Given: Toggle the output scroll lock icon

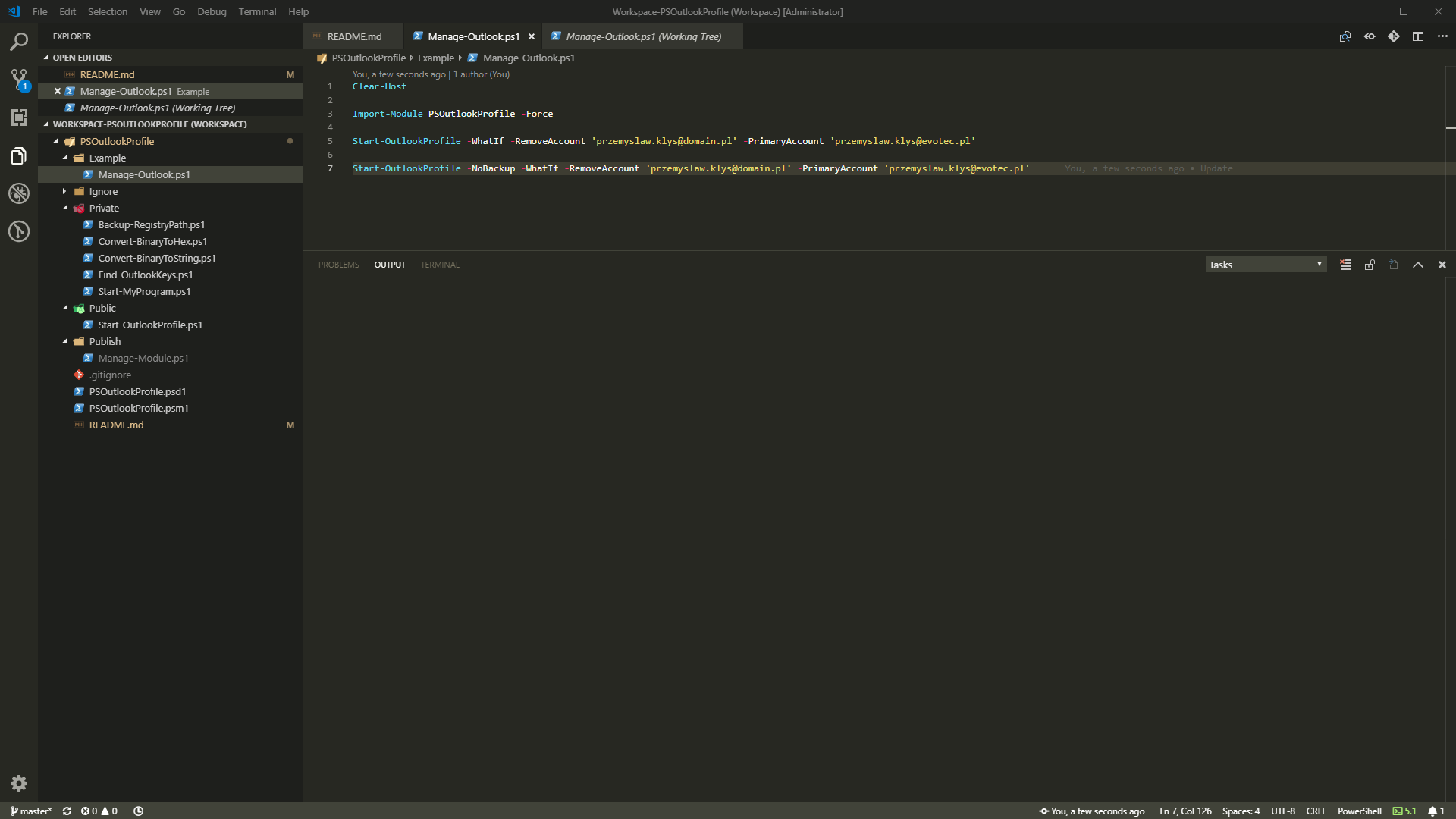Looking at the screenshot, I should tap(1370, 265).
